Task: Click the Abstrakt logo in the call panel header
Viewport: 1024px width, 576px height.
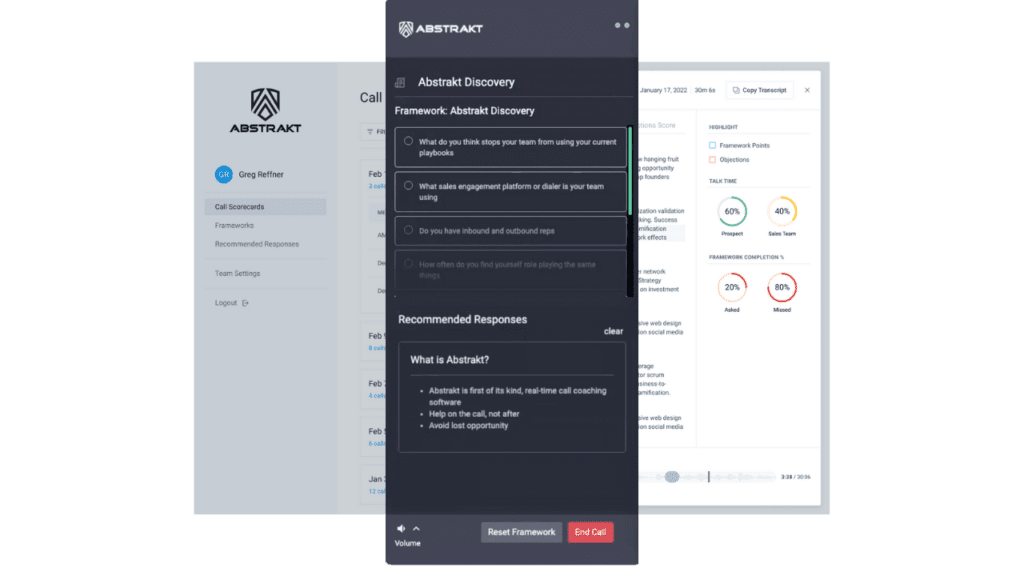Action: (x=441, y=29)
